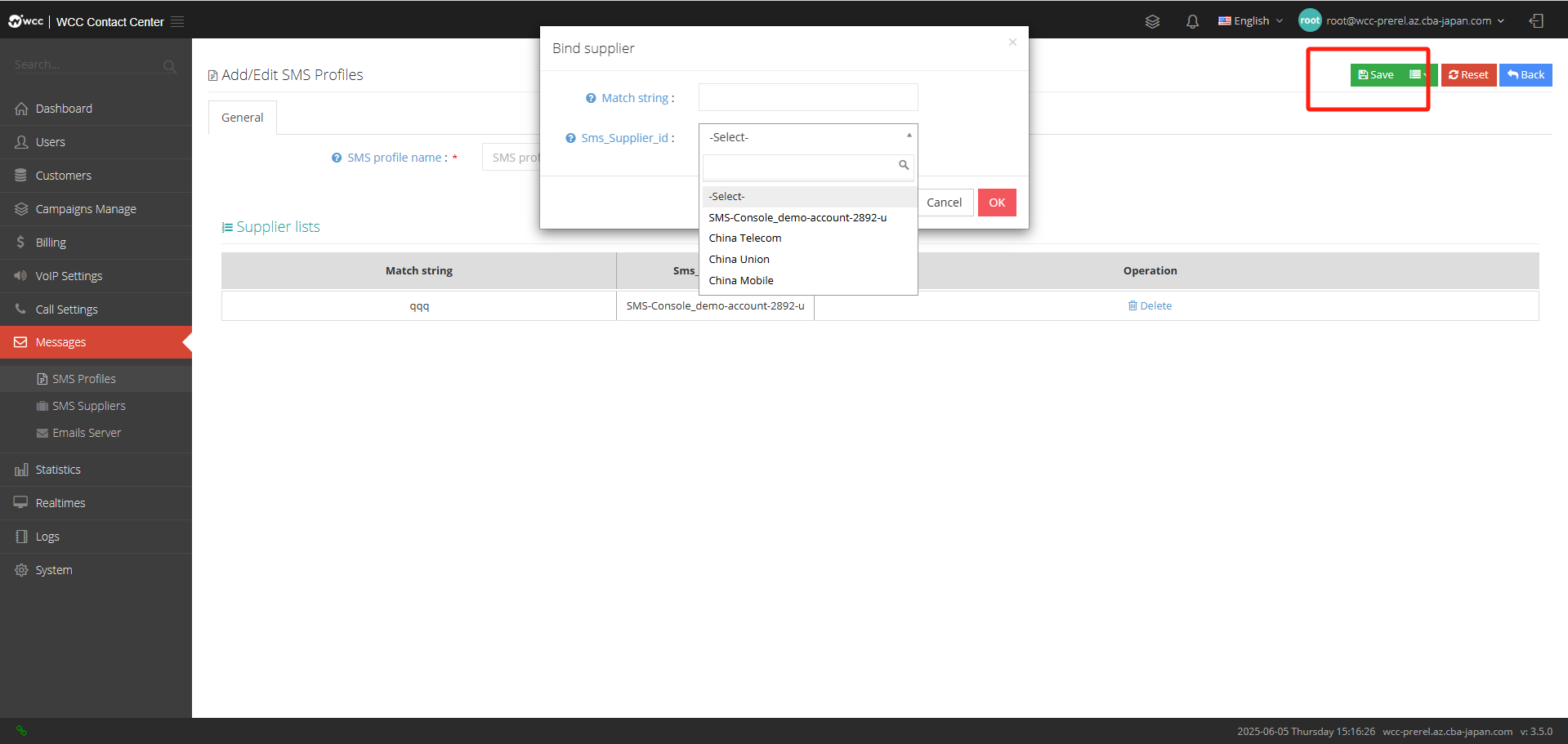The image size is (1568, 744).
Task: Click the Logs book icon
Action: click(21, 537)
